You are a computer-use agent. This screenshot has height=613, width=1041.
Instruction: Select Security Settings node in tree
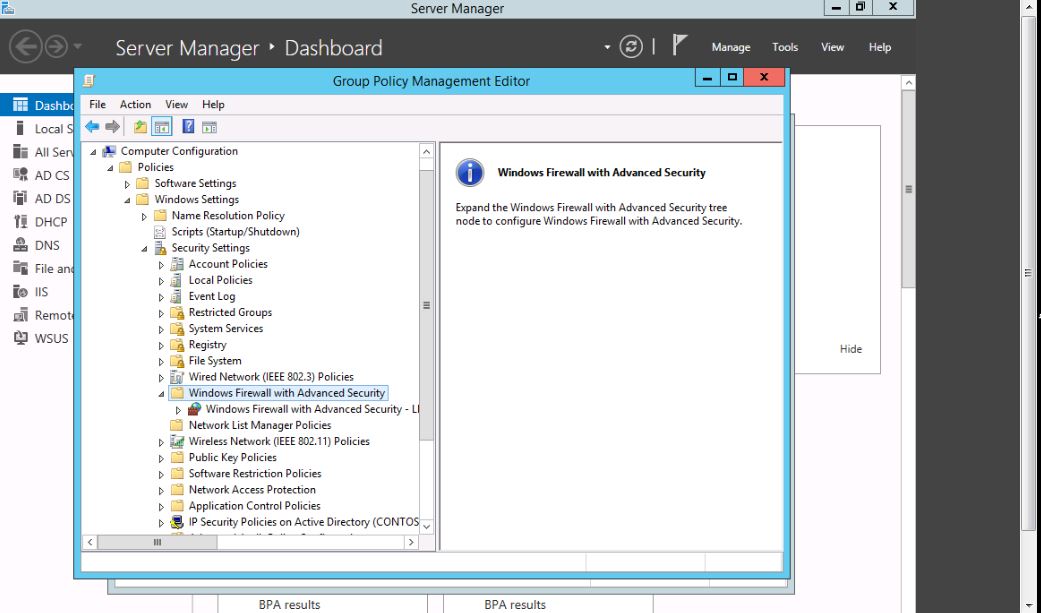pos(210,248)
